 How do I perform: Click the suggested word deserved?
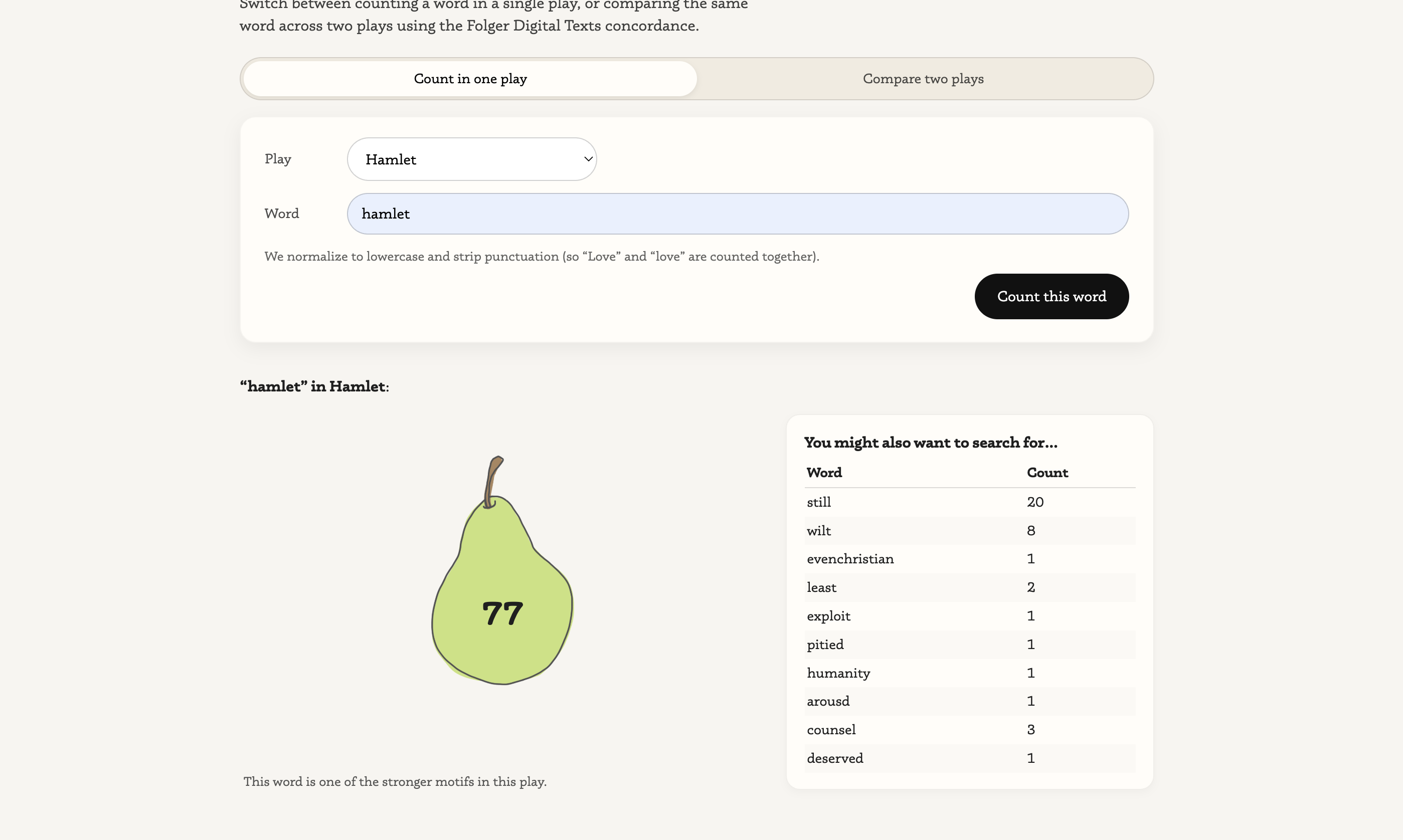(x=834, y=758)
